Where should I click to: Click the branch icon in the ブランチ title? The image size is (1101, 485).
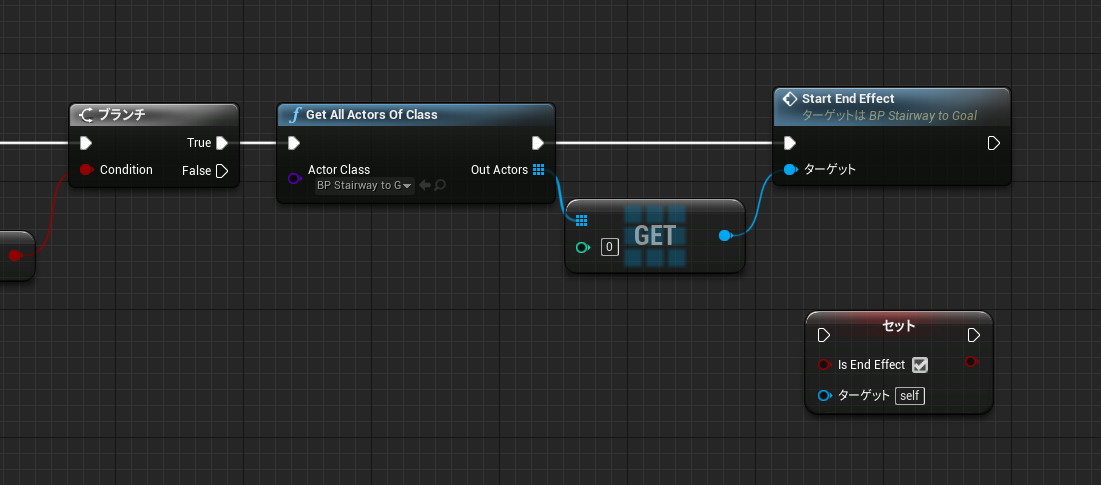click(87, 115)
